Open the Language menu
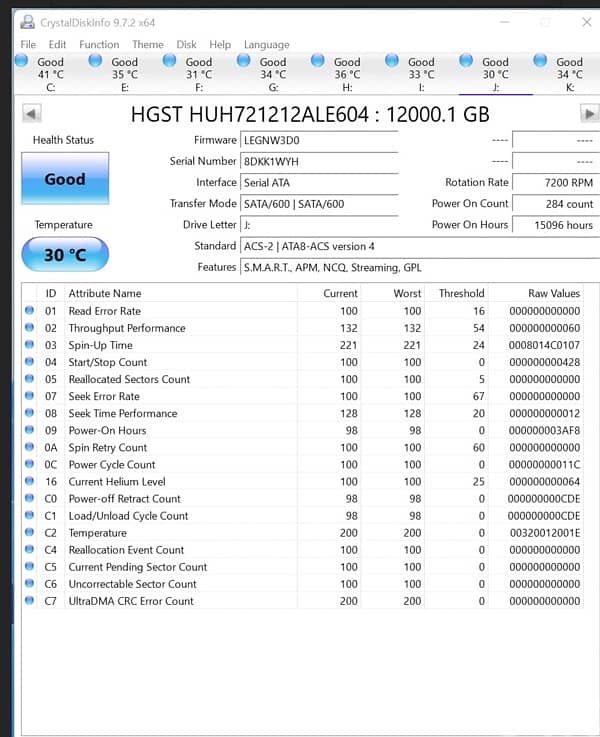The width and height of the screenshot is (600, 737). coord(266,45)
